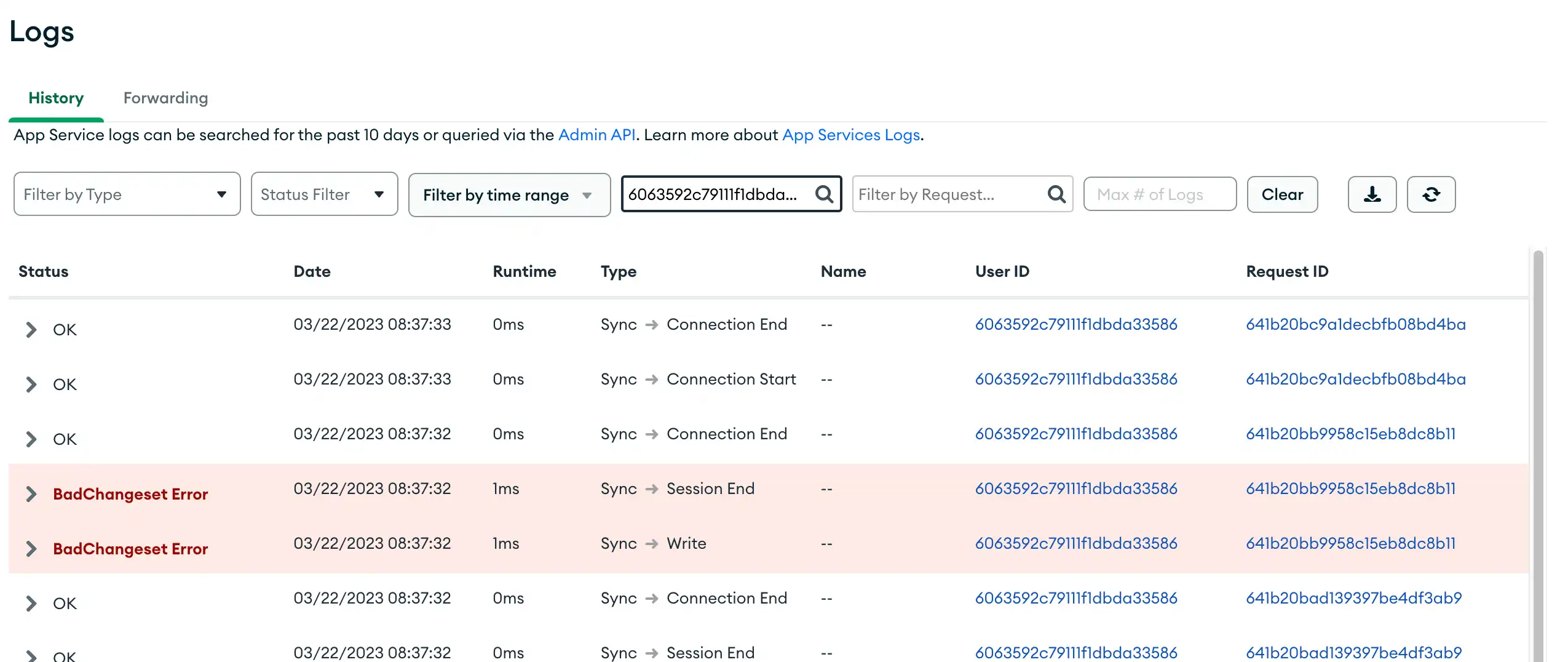Image resolution: width=1568 pixels, height=662 pixels.
Task: Click the search icon in the User ID field
Action: pos(824,194)
